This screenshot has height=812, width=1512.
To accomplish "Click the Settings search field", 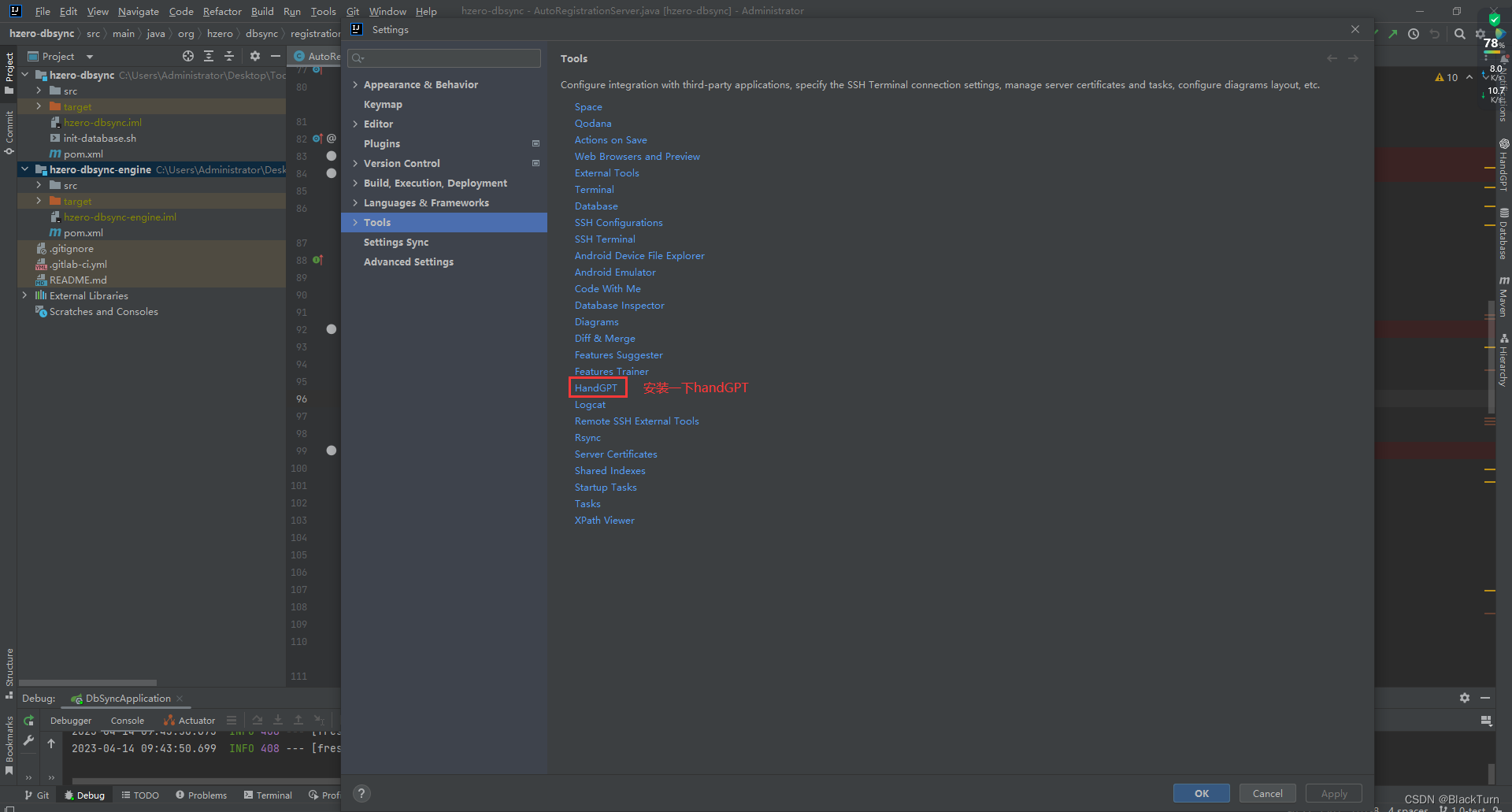I will coord(444,57).
